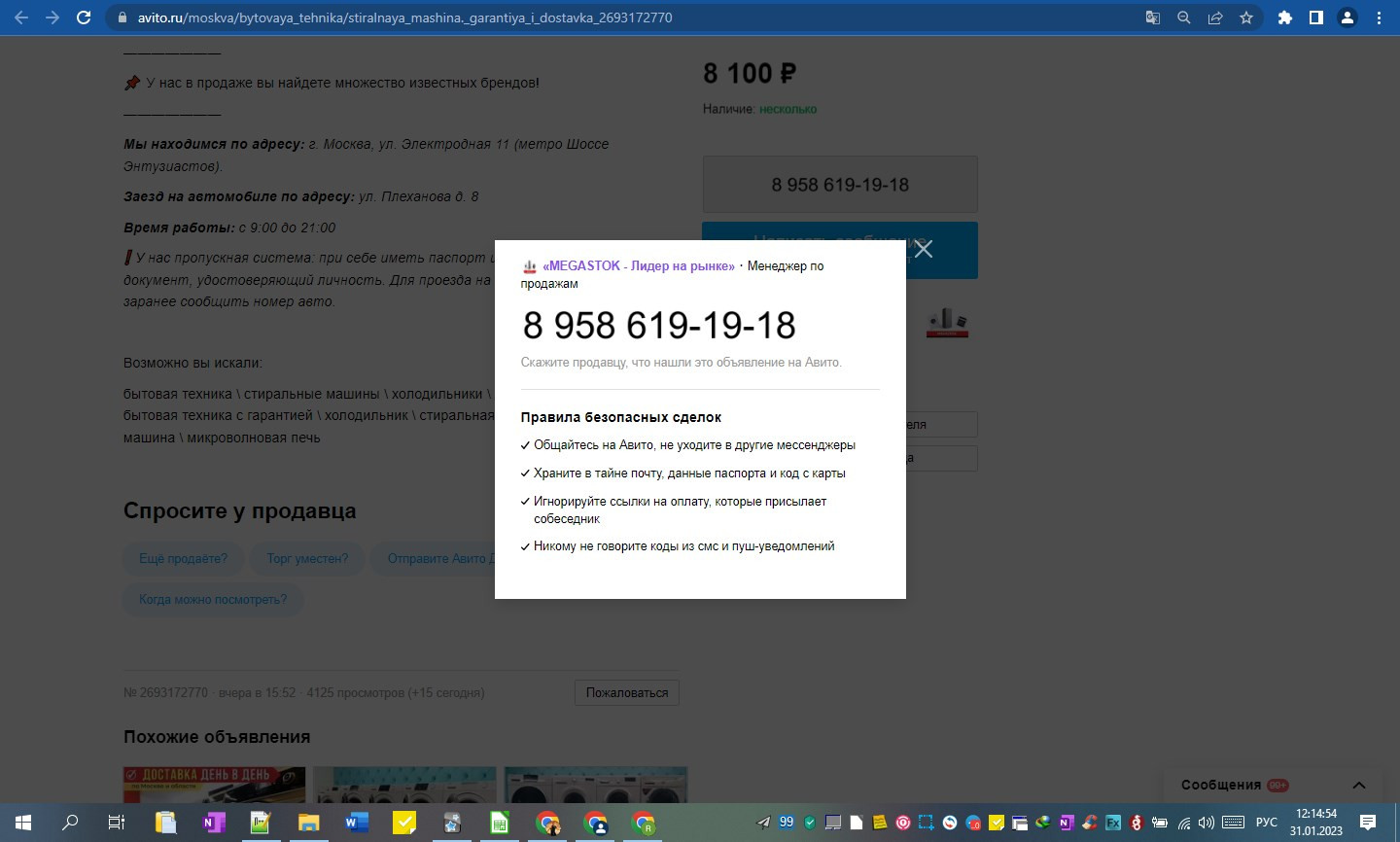Open the Chrome window with green R badge

tap(643, 823)
